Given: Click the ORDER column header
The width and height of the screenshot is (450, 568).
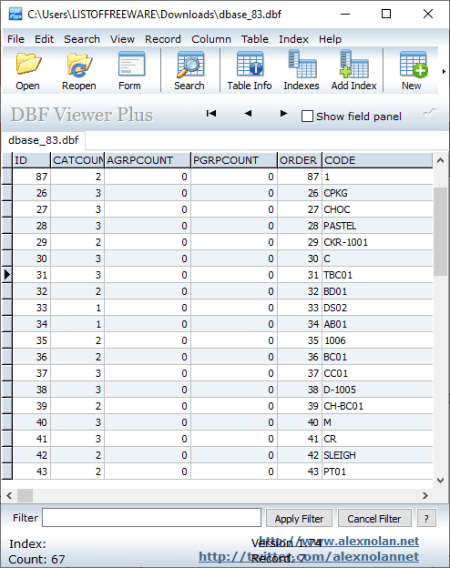Looking at the screenshot, I should click(x=300, y=160).
